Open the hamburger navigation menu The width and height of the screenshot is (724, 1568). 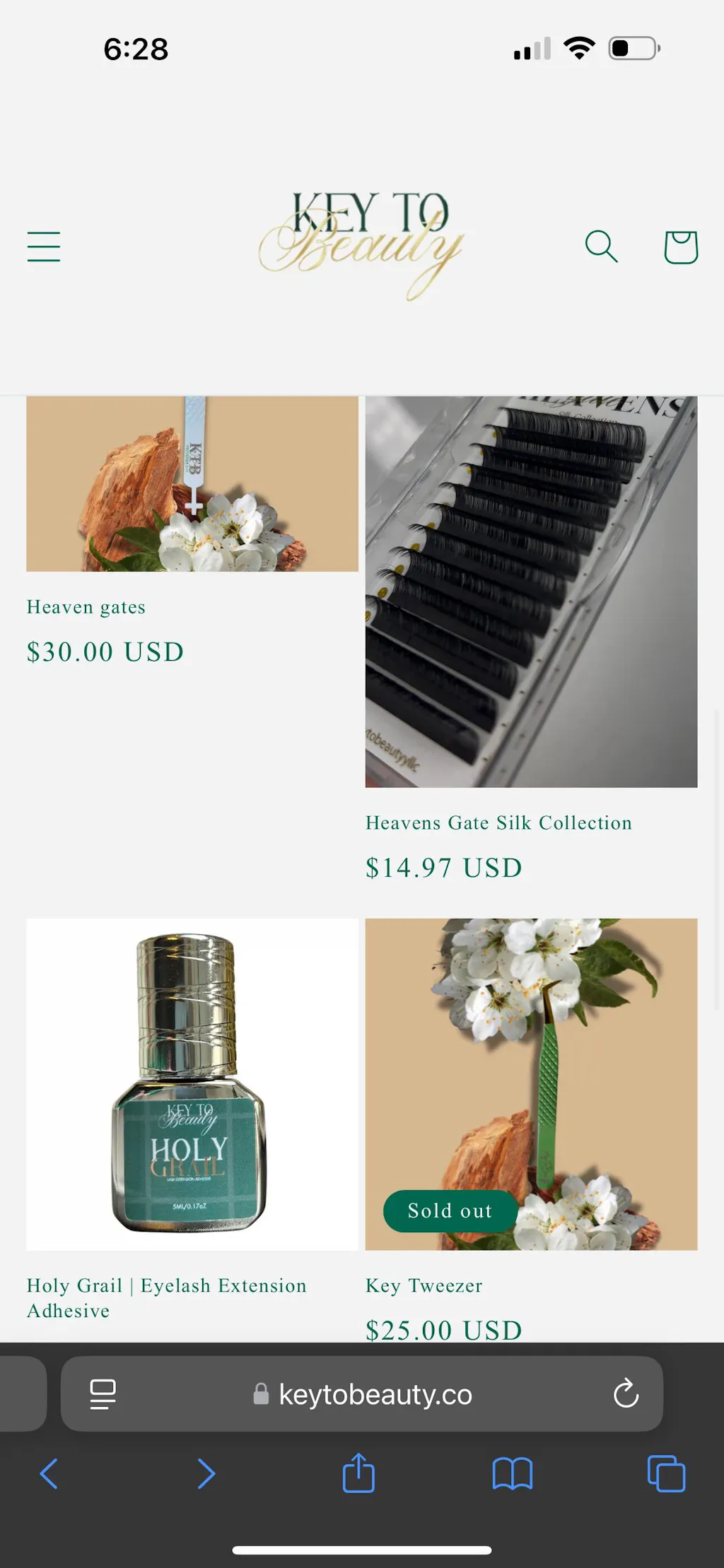pyautogui.click(x=44, y=247)
